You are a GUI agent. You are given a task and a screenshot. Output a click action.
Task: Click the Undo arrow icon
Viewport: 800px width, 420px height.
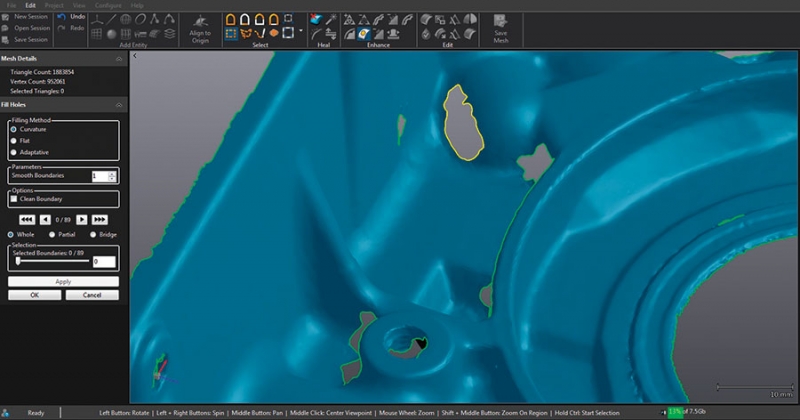tap(63, 17)
